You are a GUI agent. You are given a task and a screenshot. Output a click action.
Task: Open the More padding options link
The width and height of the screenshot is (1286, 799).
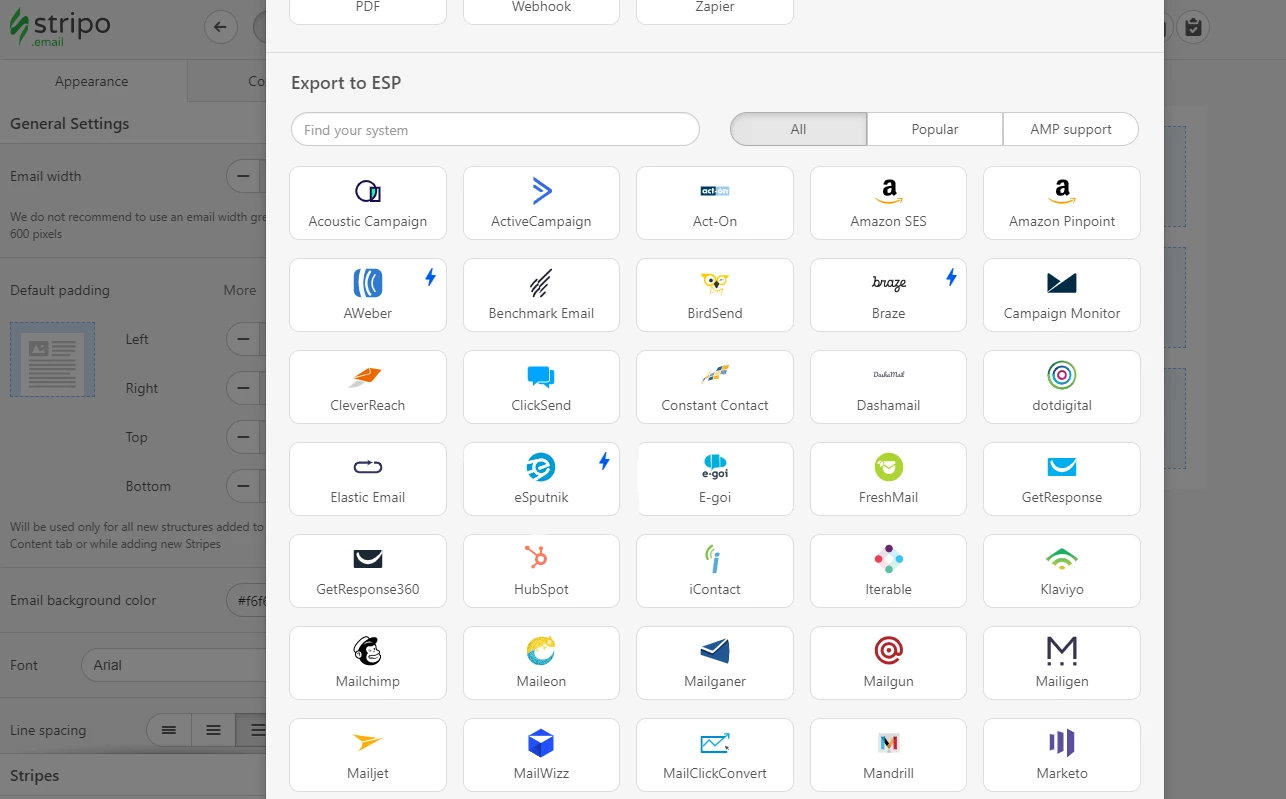click(240, 290)
